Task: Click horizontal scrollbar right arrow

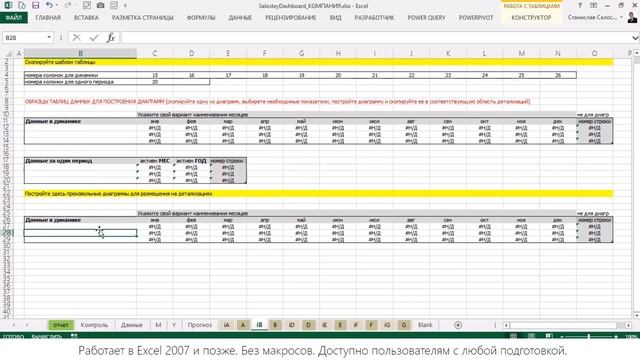Action: coord(628,325)
